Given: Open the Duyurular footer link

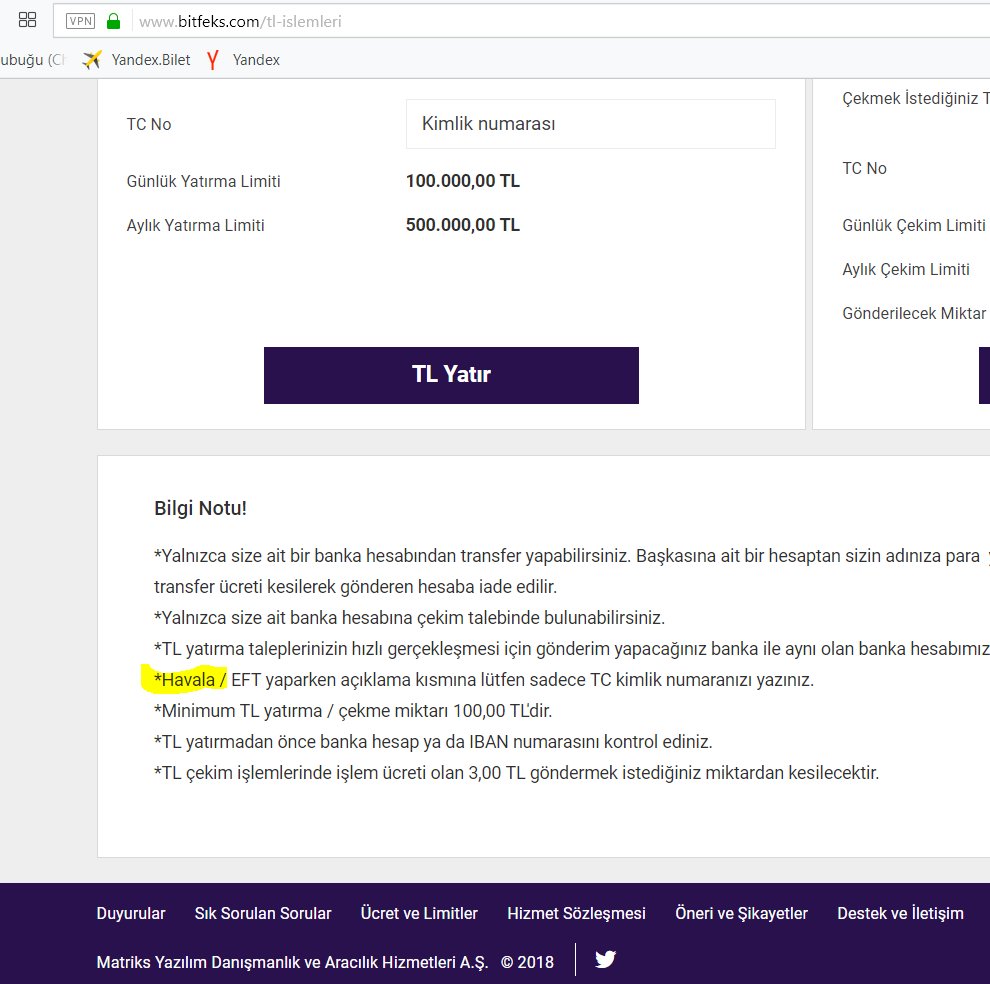Looking at the screenshot, I should pos(131,913).
